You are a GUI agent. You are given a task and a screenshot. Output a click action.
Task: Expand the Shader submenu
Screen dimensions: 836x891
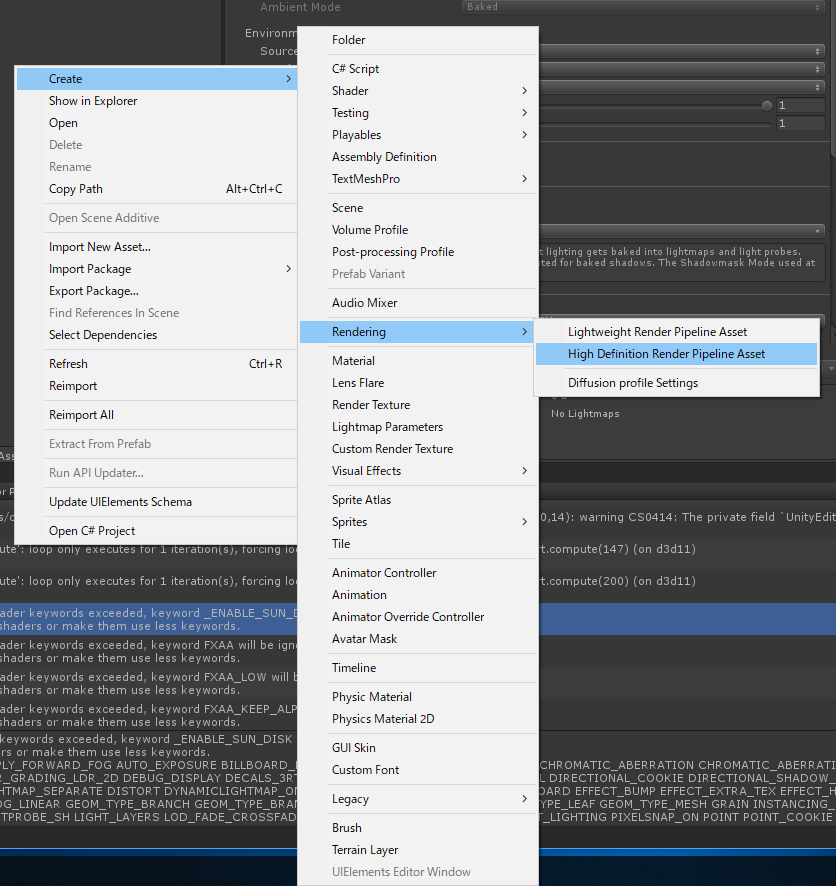418,91
